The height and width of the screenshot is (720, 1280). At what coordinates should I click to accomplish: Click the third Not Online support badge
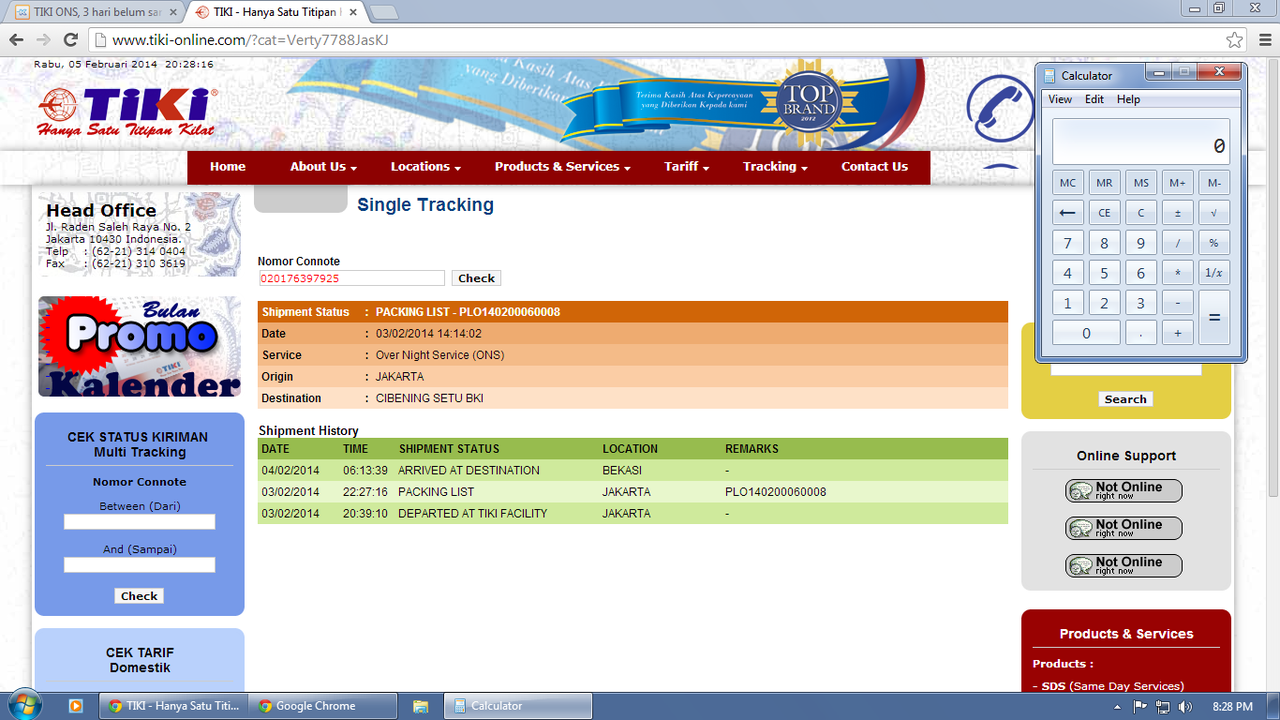1124,566
